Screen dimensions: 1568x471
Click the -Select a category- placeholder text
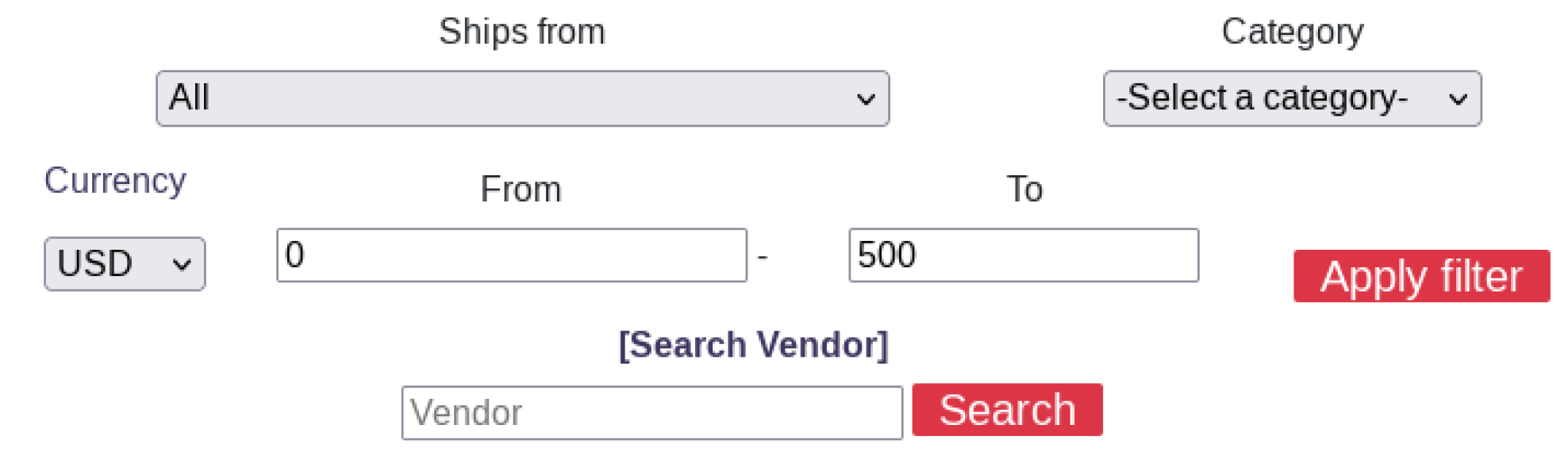coord(1262,98)
